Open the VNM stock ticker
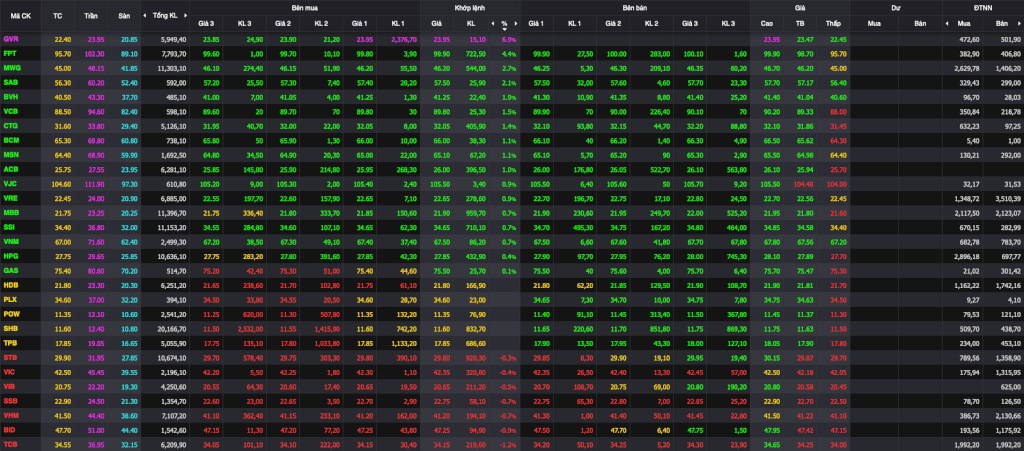This screenshot has width=1024, height=451. pos(11,241)
